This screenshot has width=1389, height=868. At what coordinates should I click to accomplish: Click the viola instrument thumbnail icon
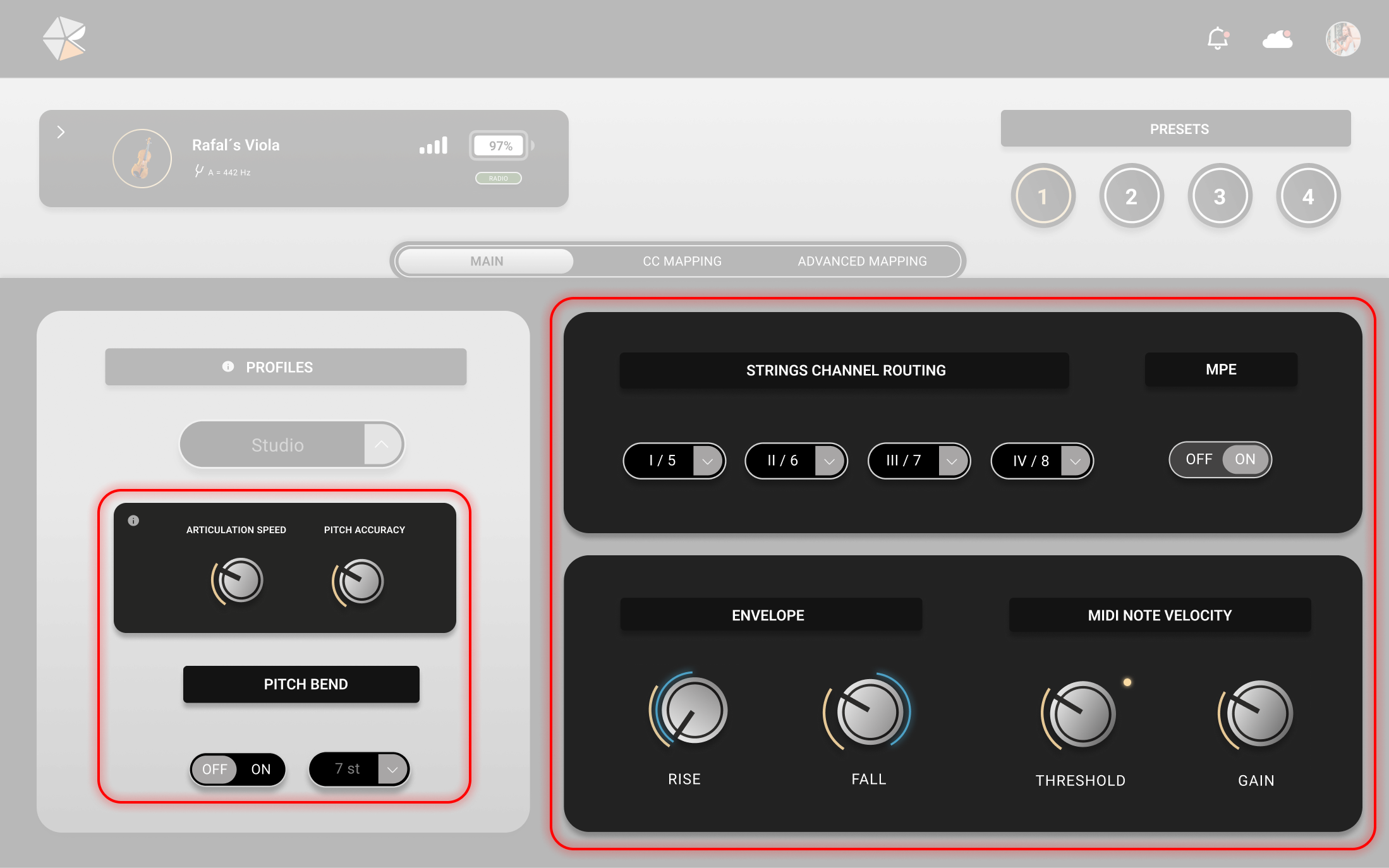click(142, 158)
